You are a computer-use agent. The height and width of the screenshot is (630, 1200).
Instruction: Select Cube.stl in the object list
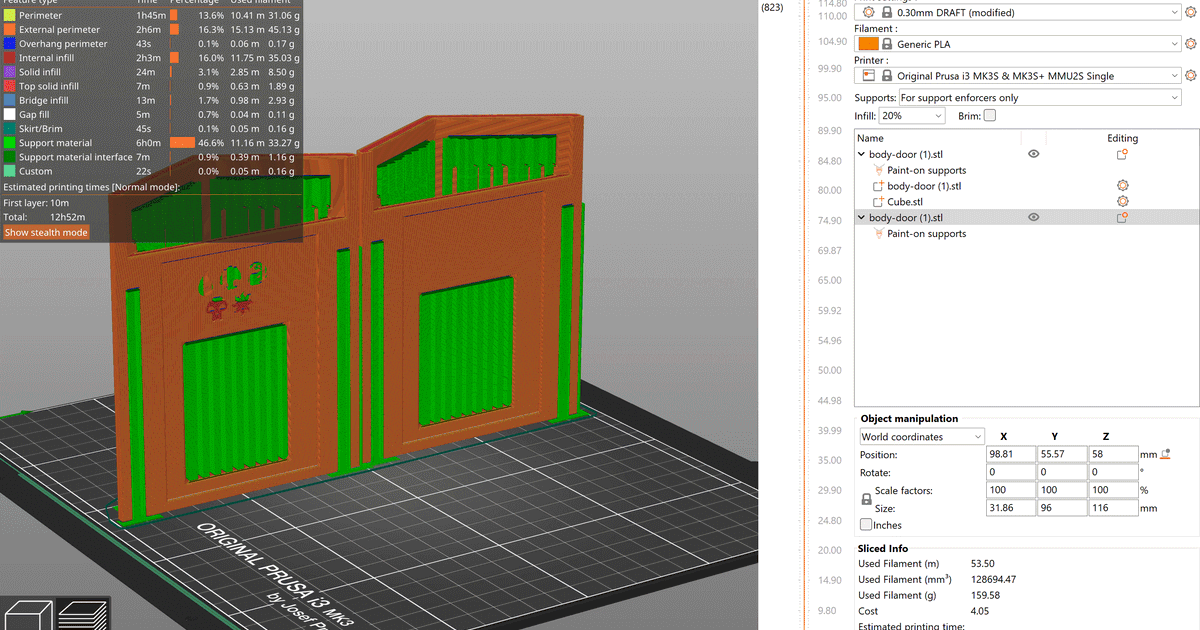pyautogui.click(x=904, y=202)
